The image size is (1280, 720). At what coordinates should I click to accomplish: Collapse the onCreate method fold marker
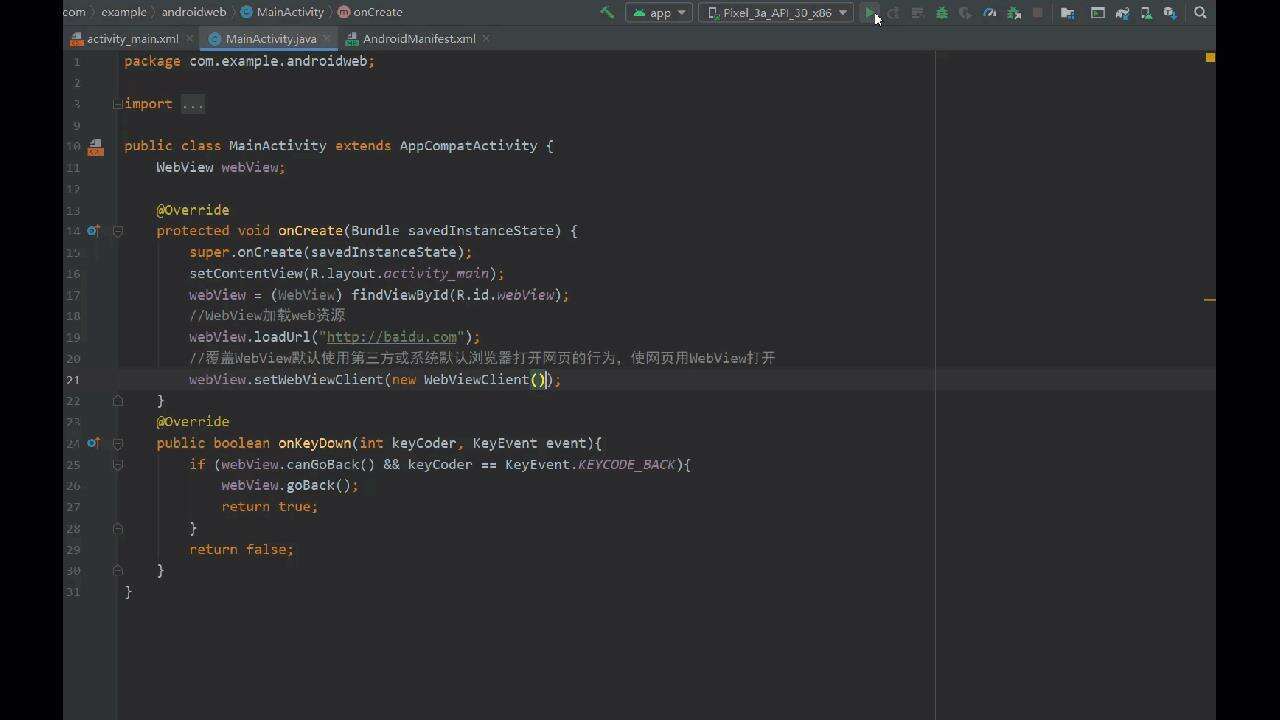tap(118, 231)
